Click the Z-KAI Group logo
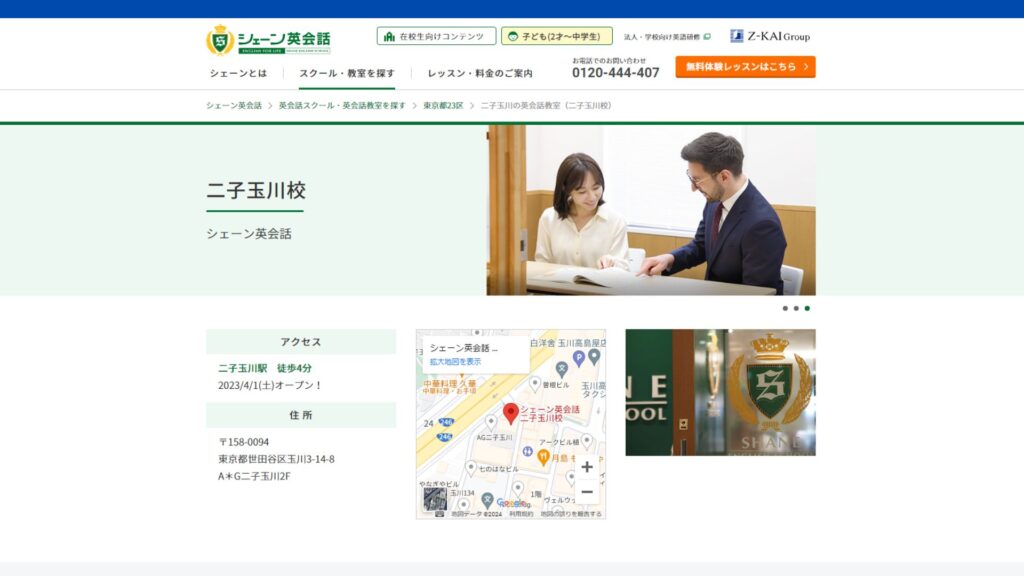1024x576 pixels. [x=770, y=36]
